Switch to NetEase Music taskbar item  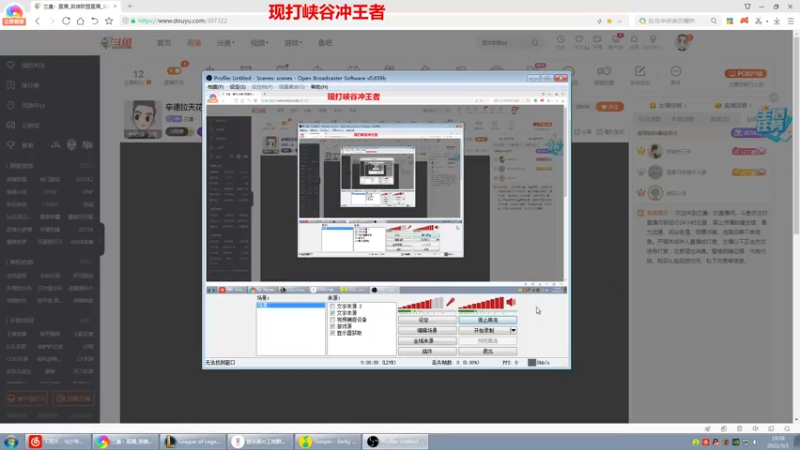click(57, 441)
